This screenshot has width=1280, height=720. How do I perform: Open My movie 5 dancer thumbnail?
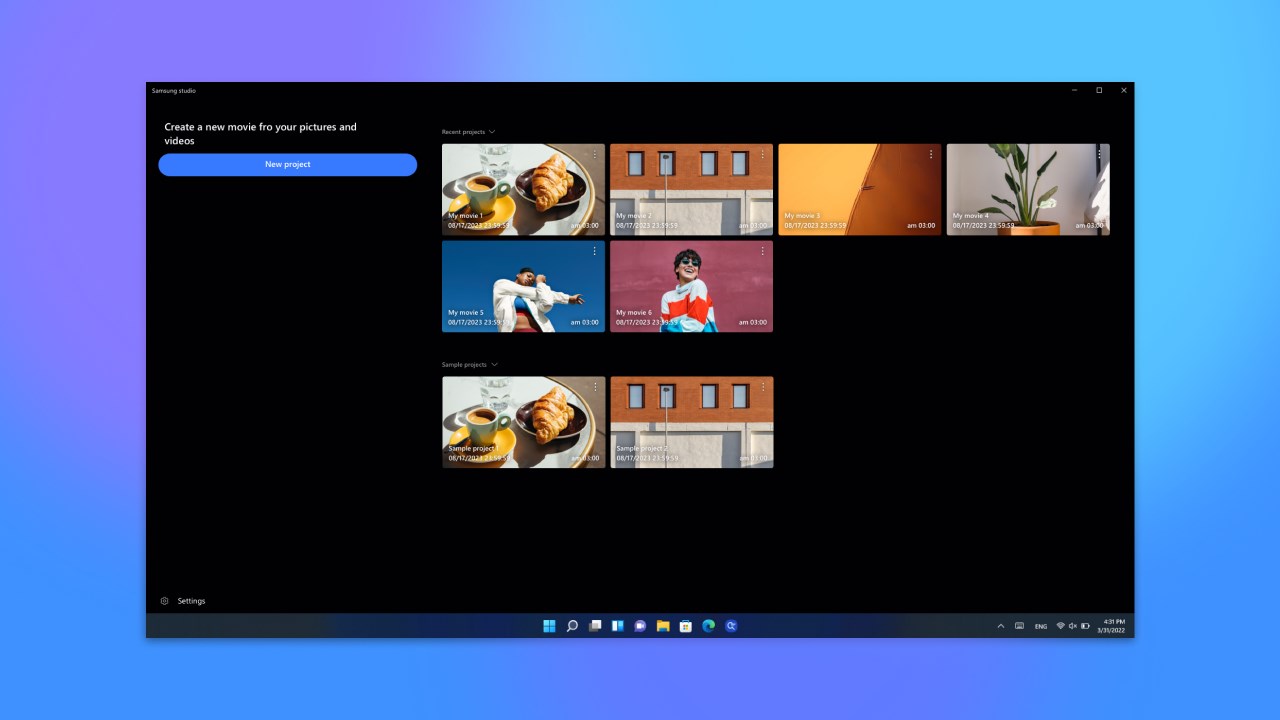[523, 286]
